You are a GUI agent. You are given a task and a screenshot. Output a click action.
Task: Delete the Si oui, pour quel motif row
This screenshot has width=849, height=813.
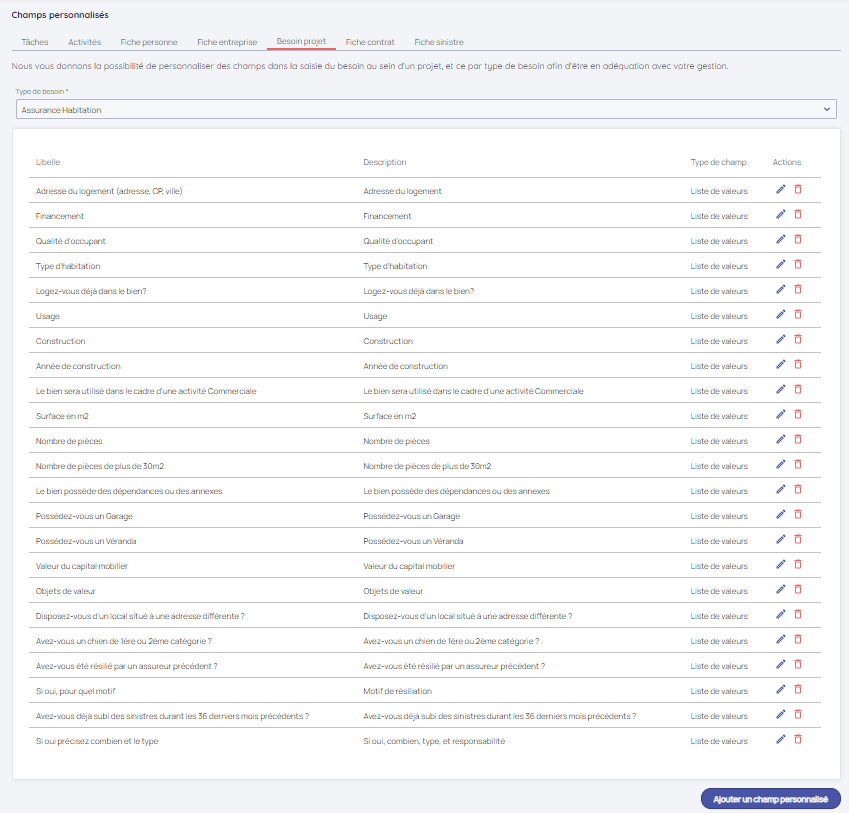798,690
